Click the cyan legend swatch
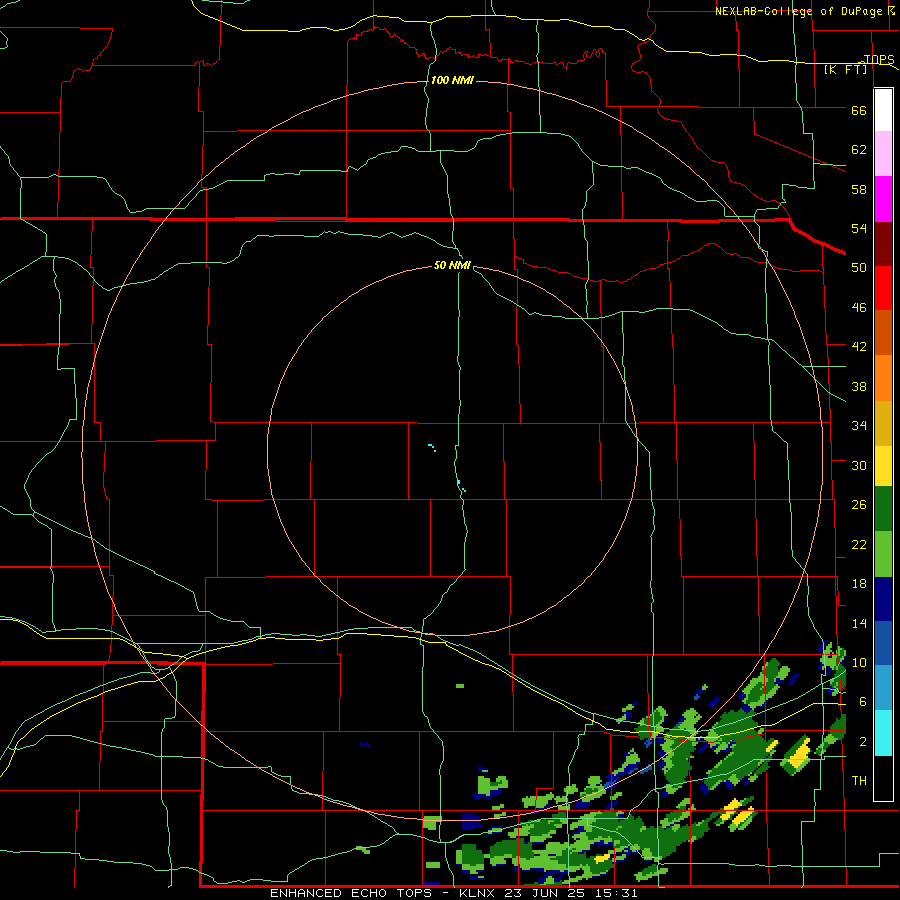This screenshot has width=900, height=900. [x=883, y=733]
